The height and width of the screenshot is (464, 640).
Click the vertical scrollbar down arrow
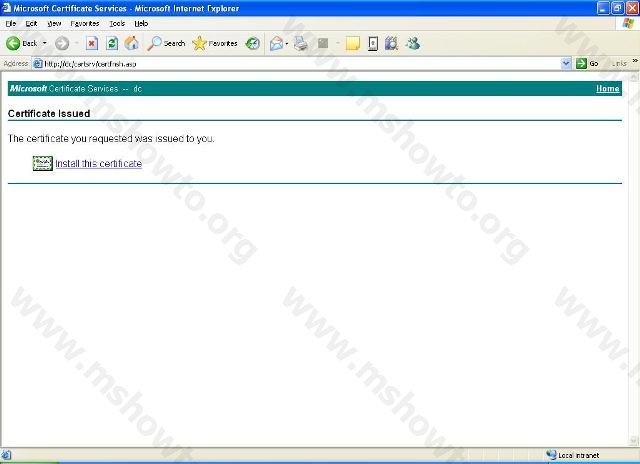coord(634,441)
